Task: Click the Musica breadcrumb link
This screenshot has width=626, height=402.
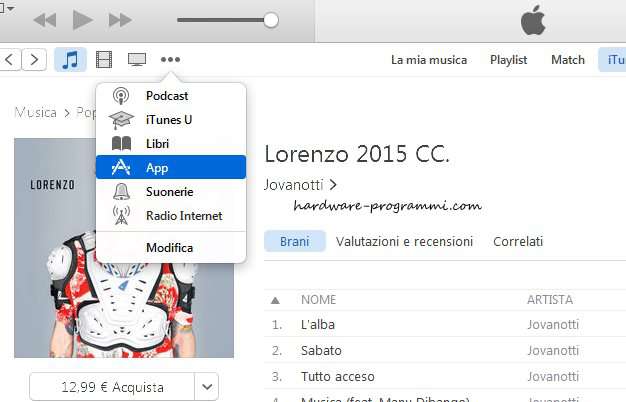Action: pyautogui.click(x=35, y=113)
